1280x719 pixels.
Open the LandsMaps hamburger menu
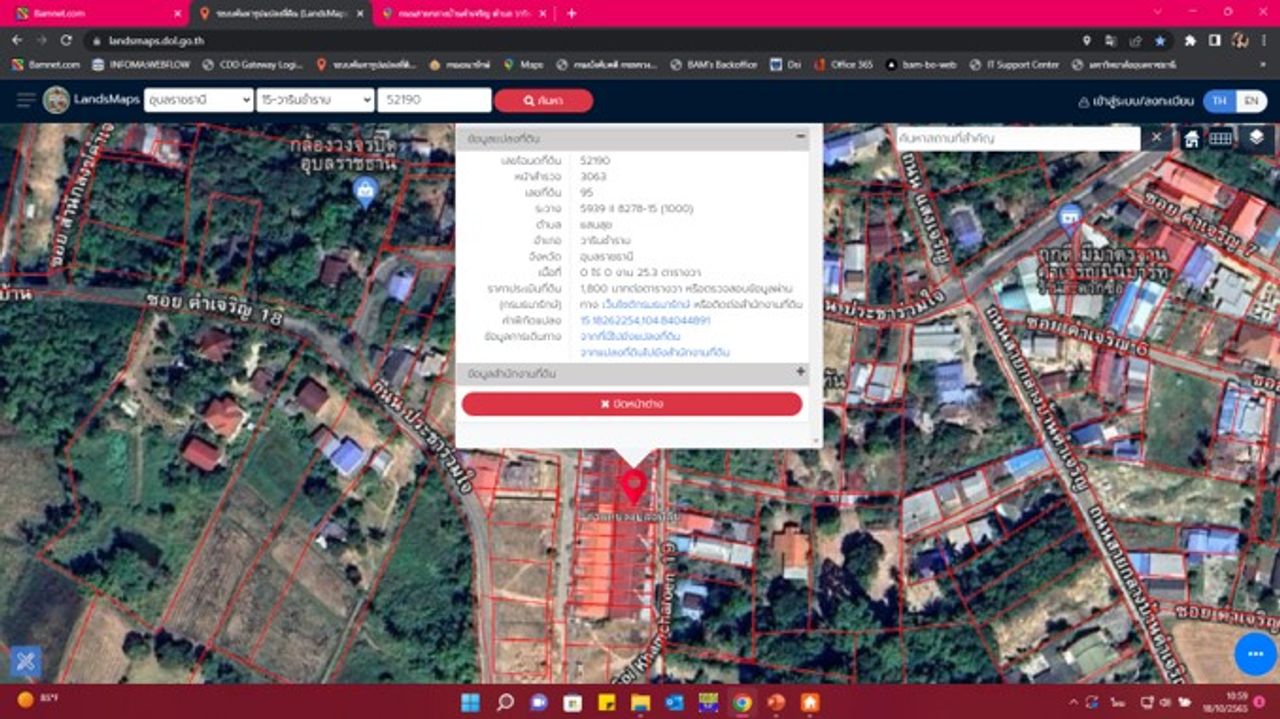pos(25,100)
